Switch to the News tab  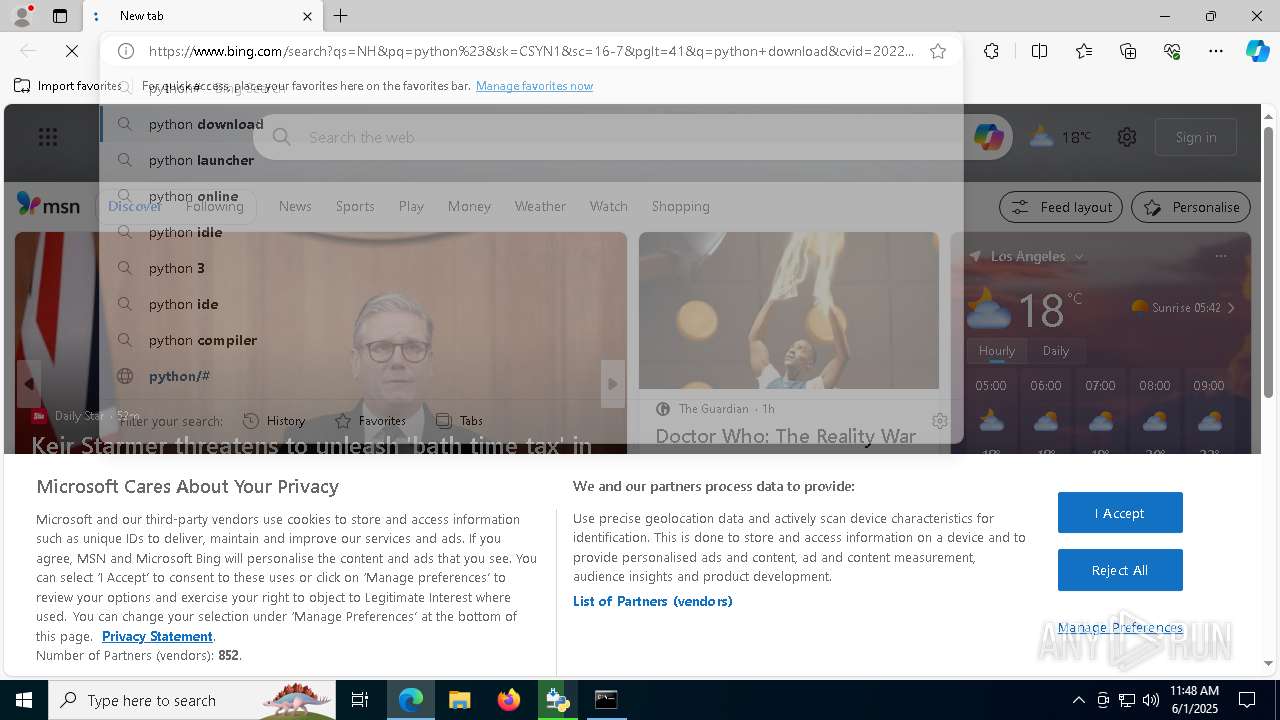pos(295,206)
